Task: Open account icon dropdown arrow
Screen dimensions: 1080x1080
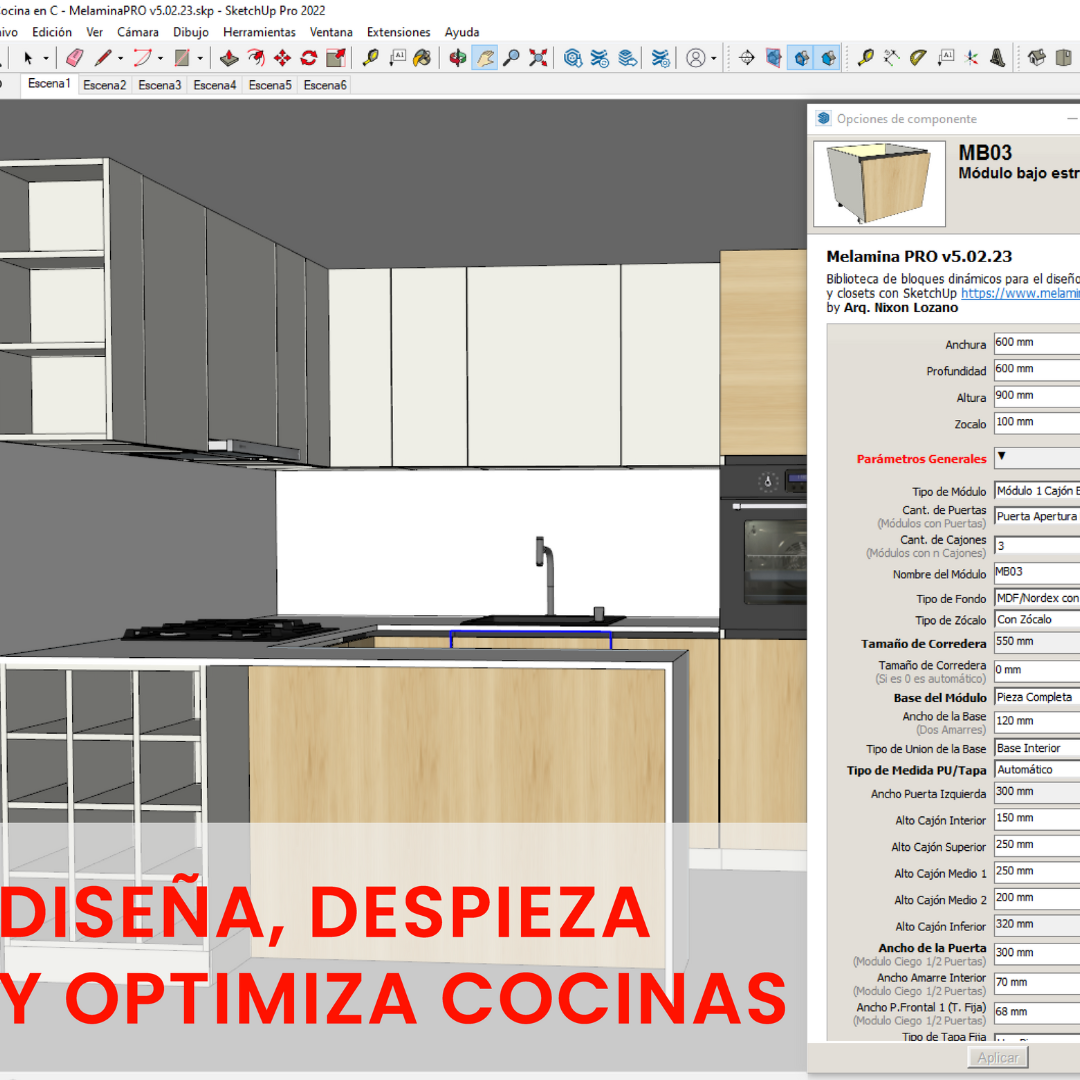Action: [714, 59]
